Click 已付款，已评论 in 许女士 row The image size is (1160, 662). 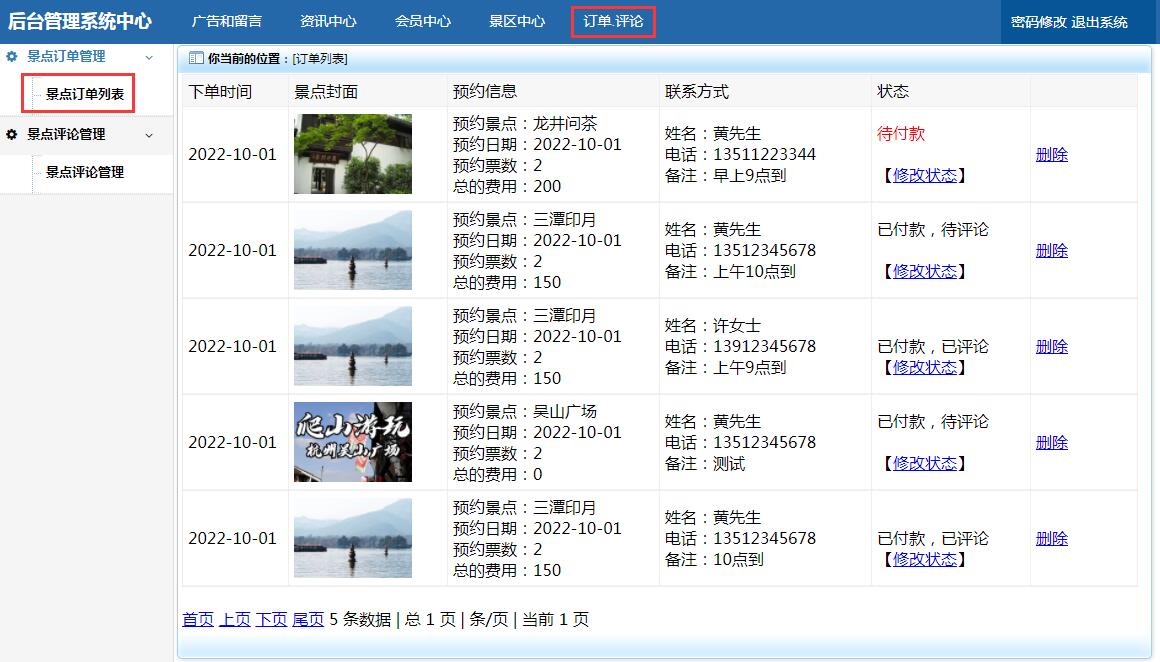click(x=932, y=347)
